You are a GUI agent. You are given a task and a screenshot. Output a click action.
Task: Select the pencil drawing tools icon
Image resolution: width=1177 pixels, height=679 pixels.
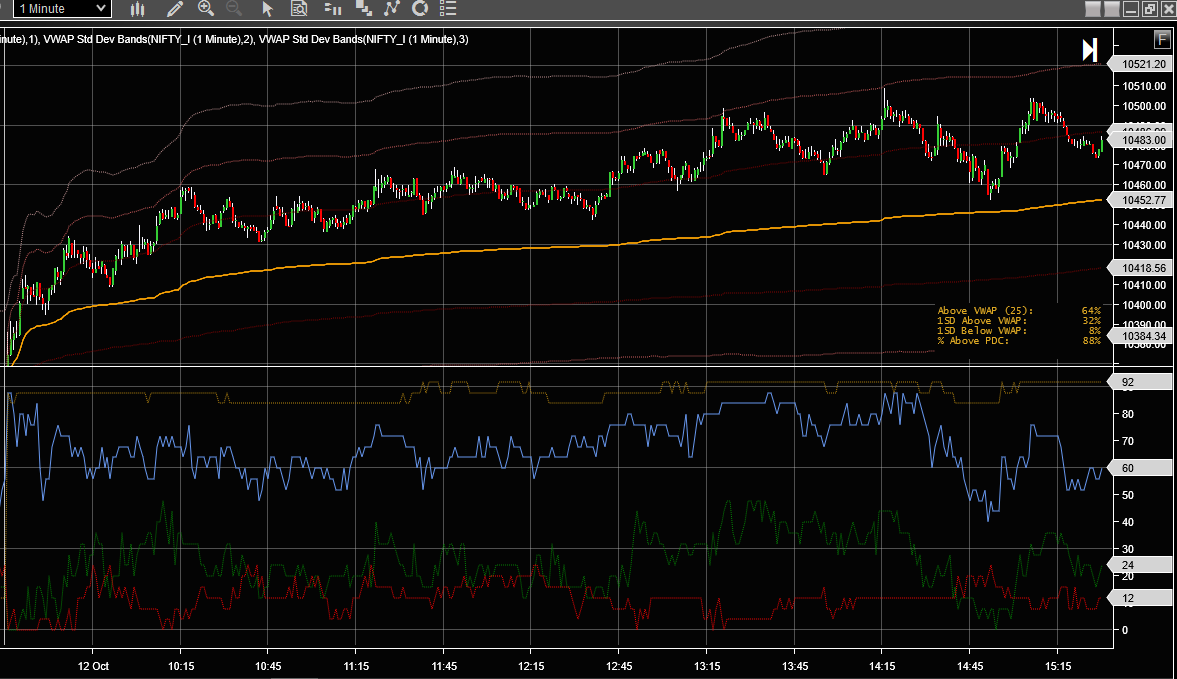coord(175,9)
